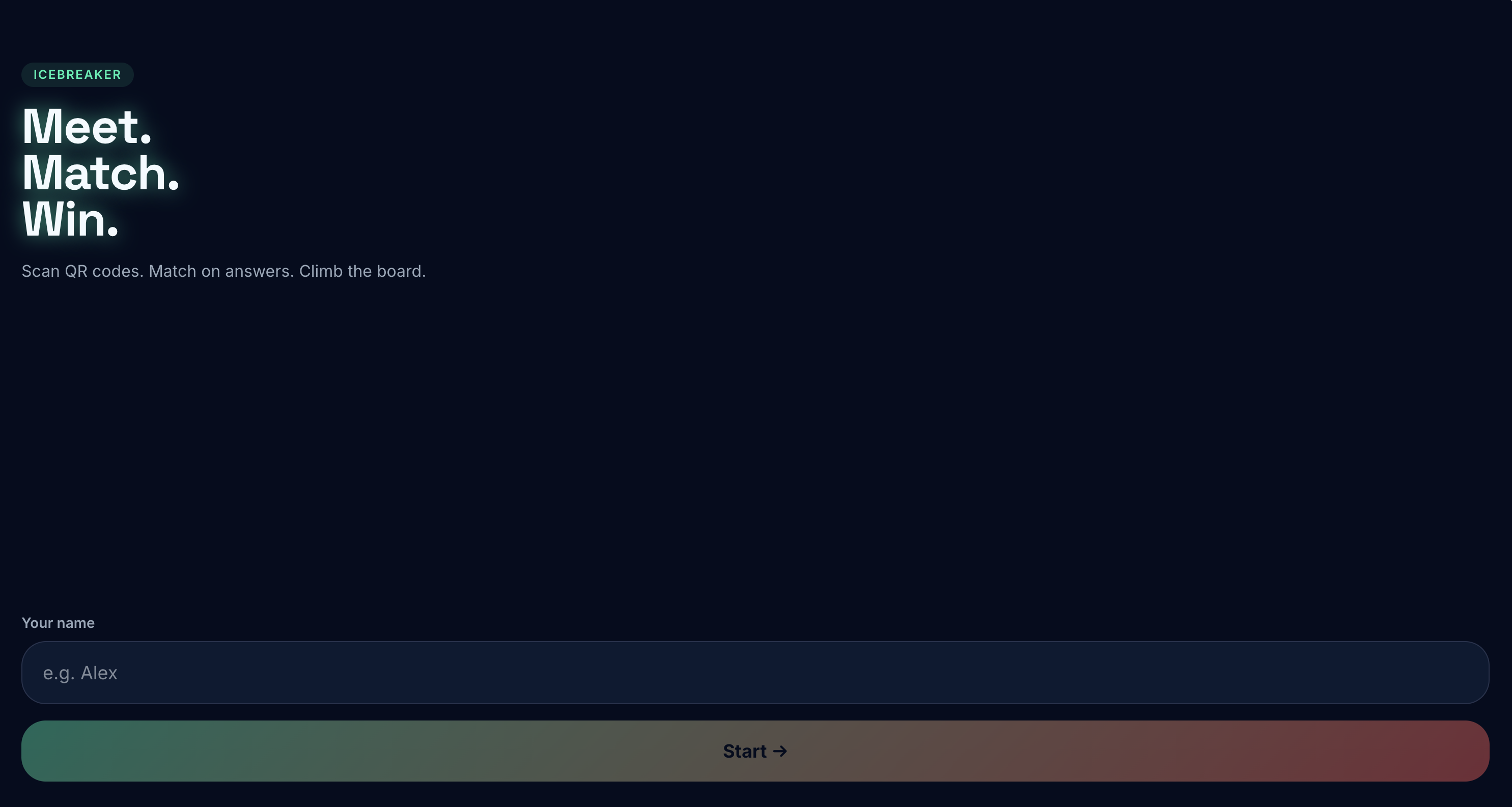
Task: Click the ICEBREAKER badge
Action: pyautogui.click(x=77, y=74)
